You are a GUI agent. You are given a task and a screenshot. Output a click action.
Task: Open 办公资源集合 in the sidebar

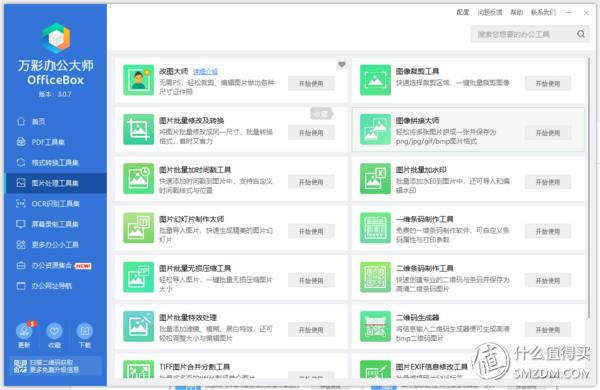[55, 265]
